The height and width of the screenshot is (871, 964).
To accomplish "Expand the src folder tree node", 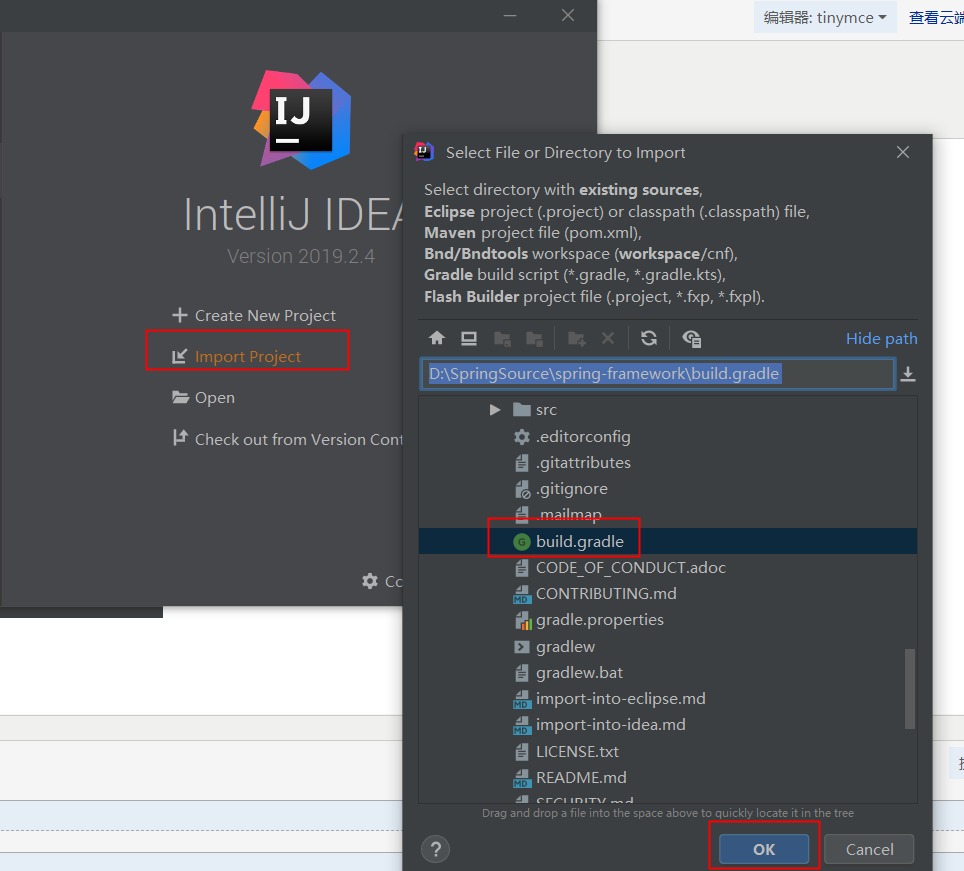I will coord(495,409).
